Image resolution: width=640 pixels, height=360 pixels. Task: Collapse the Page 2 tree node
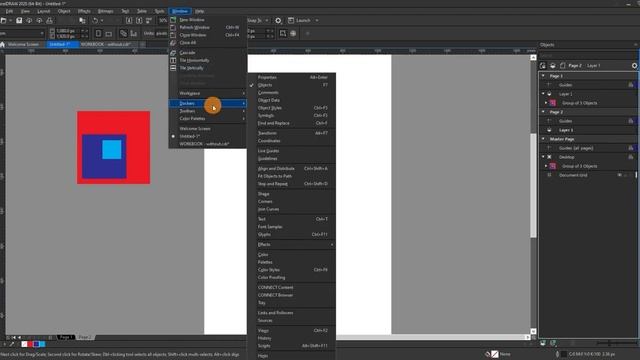tap(543, 112)
